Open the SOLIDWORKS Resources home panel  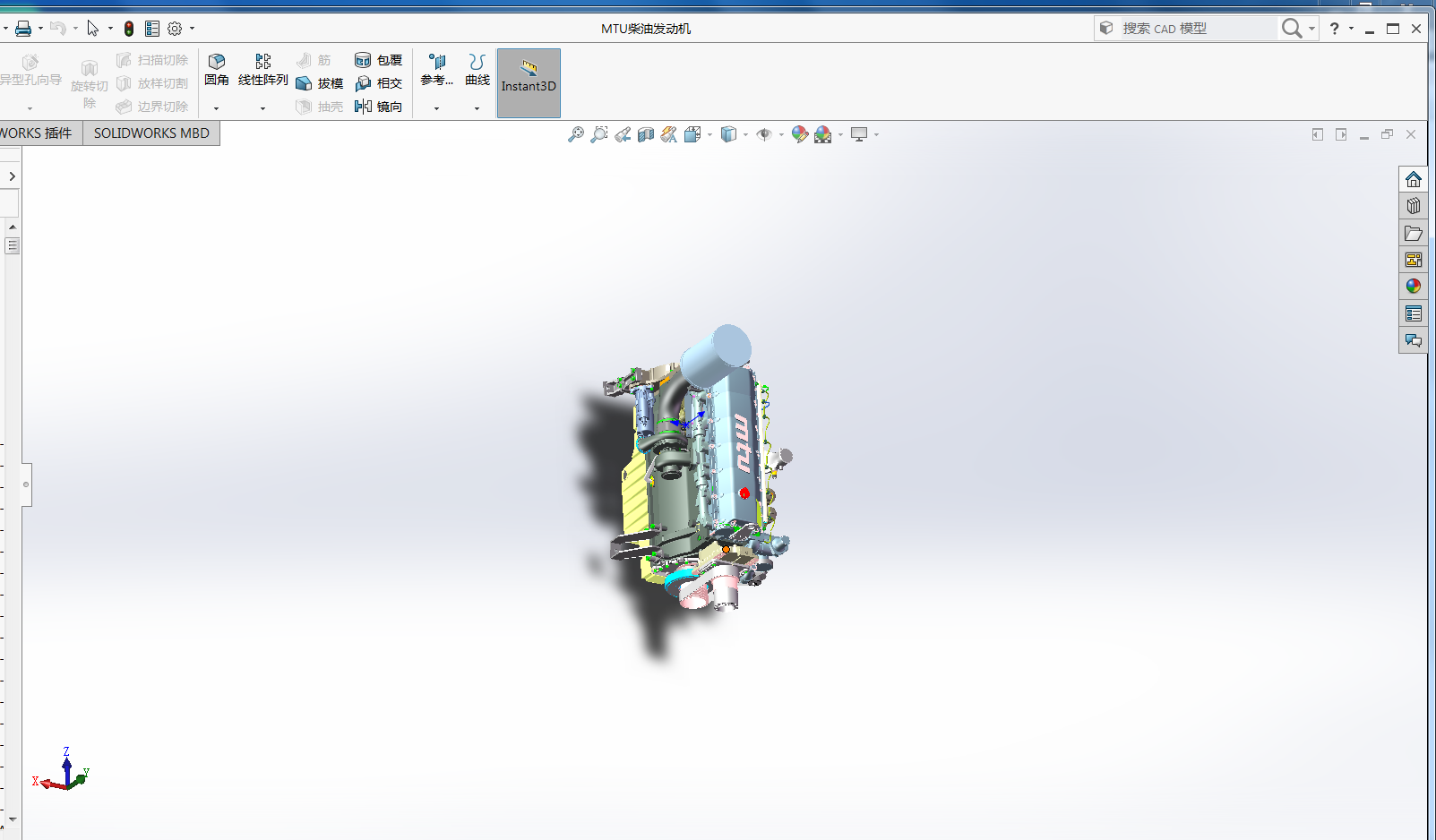tap(1414, 178)
